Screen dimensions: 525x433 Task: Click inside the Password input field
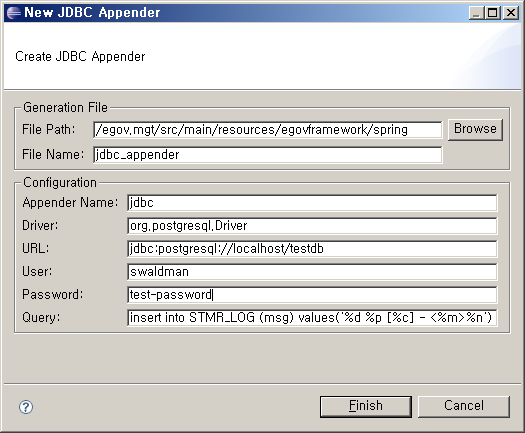coord(312,295)
